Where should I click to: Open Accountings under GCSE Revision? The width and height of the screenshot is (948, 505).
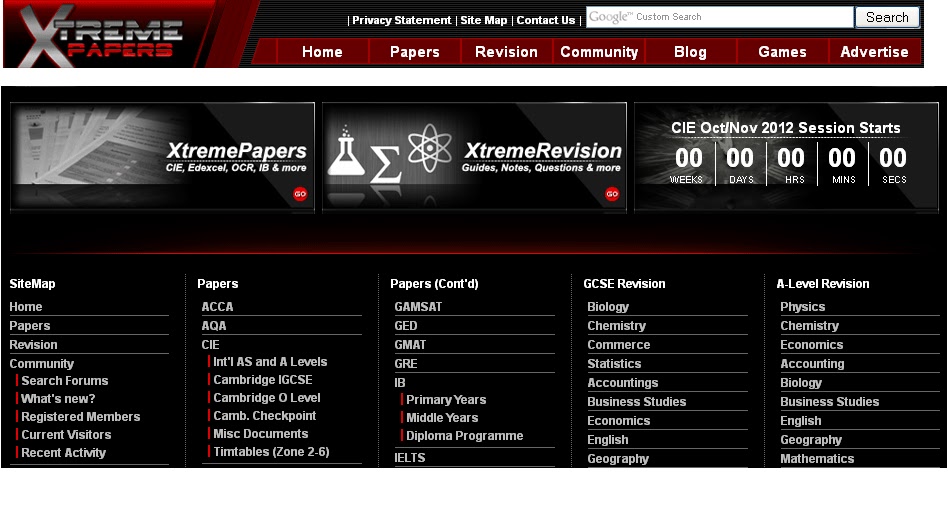click(623, 383)
